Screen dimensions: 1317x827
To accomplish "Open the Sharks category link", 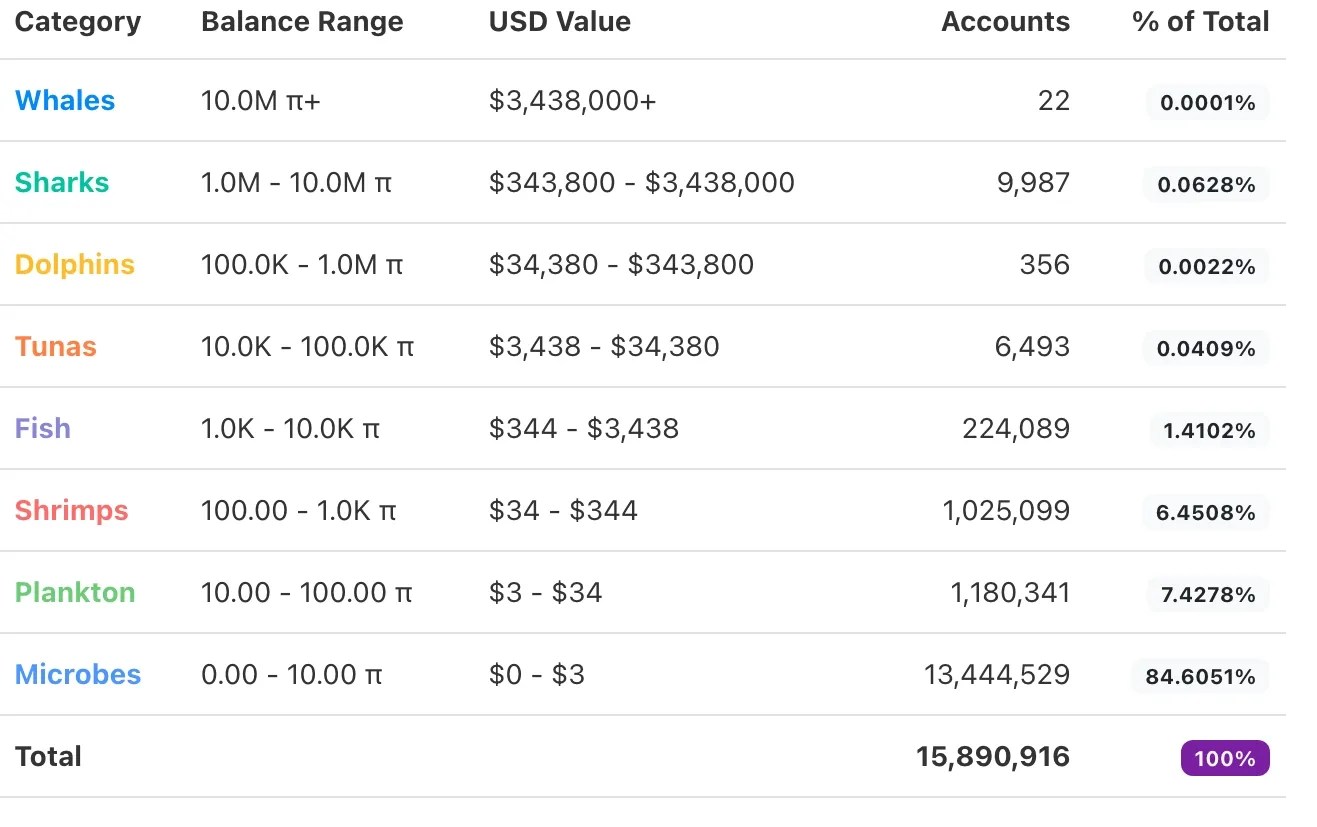I will 62,183.
